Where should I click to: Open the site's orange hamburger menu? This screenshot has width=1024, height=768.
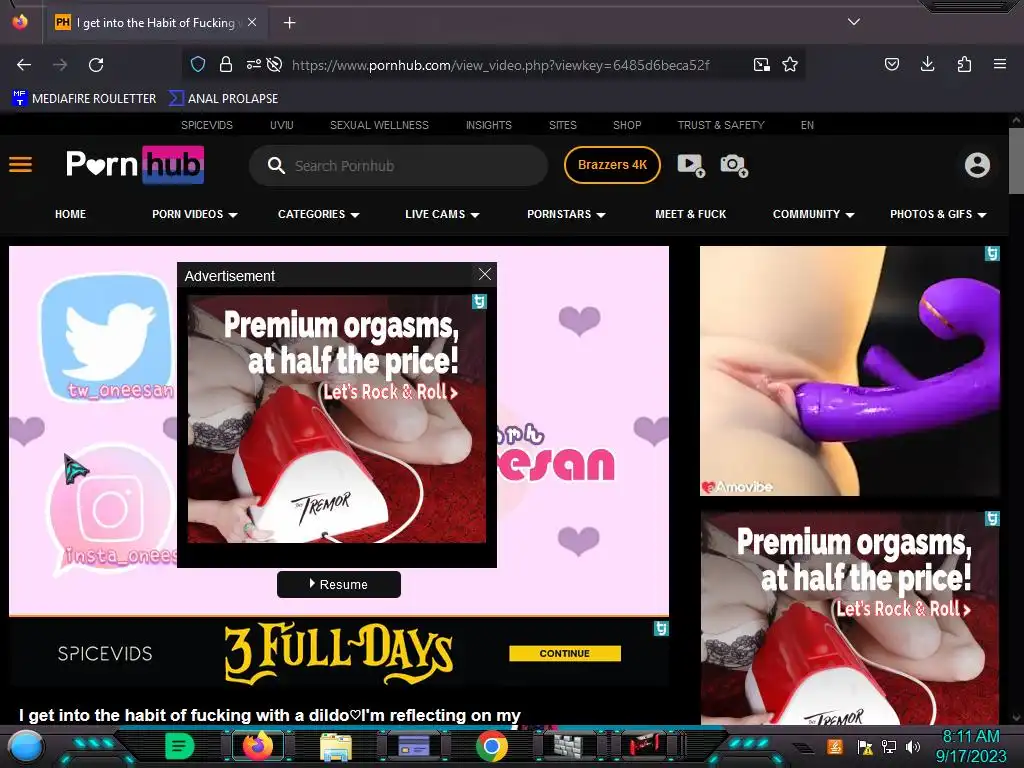pyautogui.click(x=20, y=165)
